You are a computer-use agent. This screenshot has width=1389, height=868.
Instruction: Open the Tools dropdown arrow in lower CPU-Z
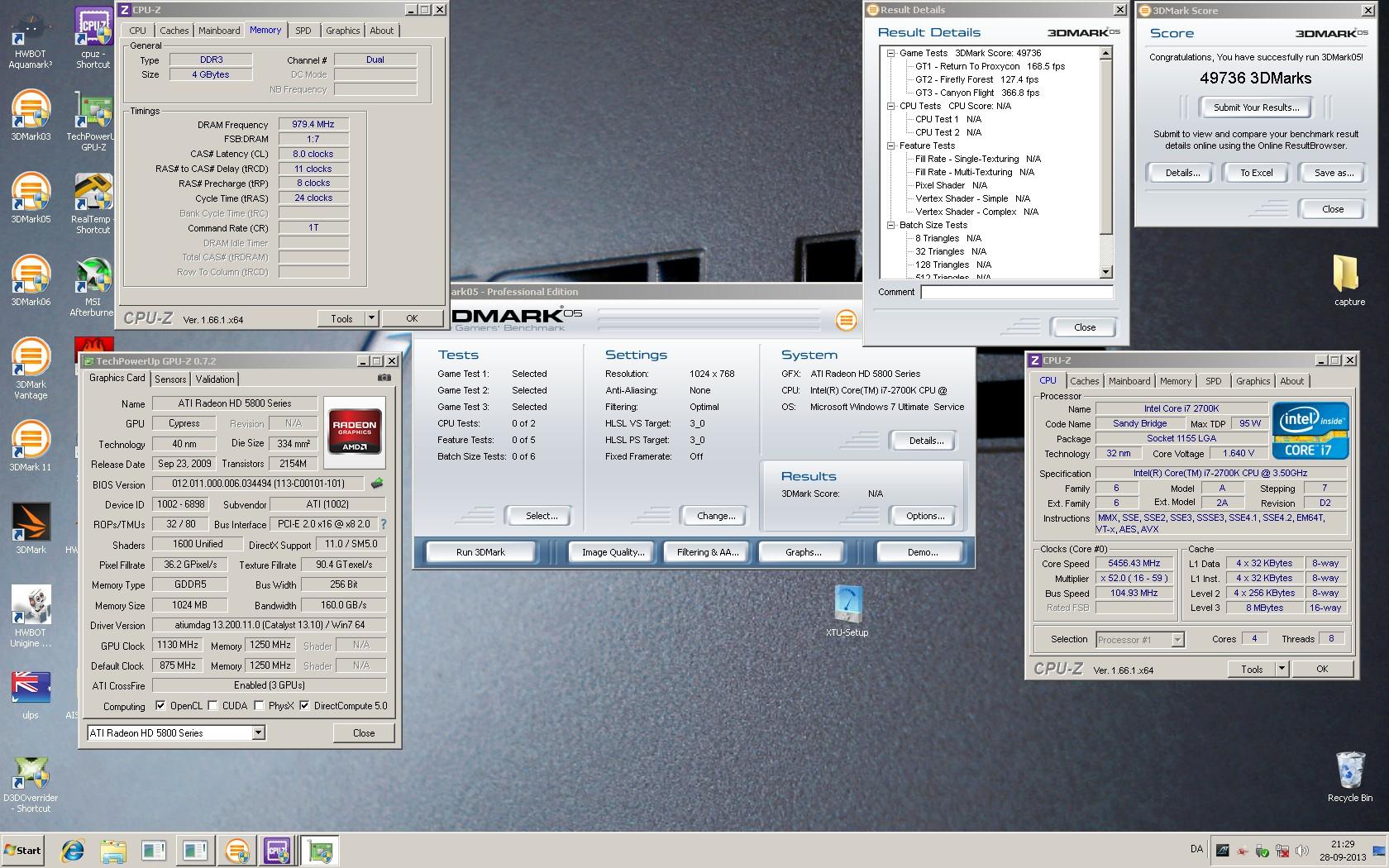1282,669
